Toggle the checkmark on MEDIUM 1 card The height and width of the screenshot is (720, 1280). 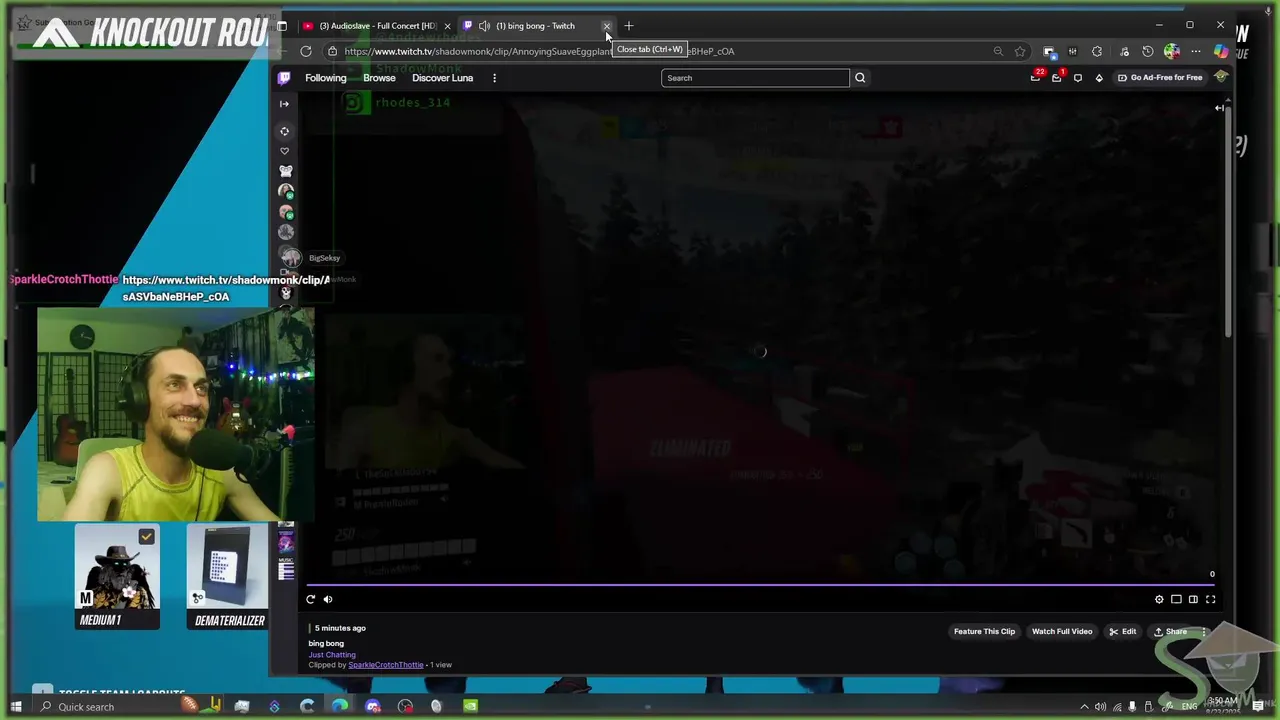coord(147,537)
